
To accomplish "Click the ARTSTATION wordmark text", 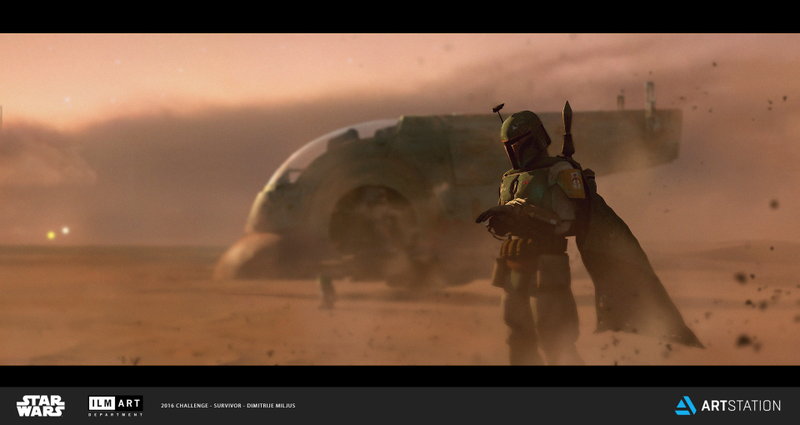I will coord(741,406).
